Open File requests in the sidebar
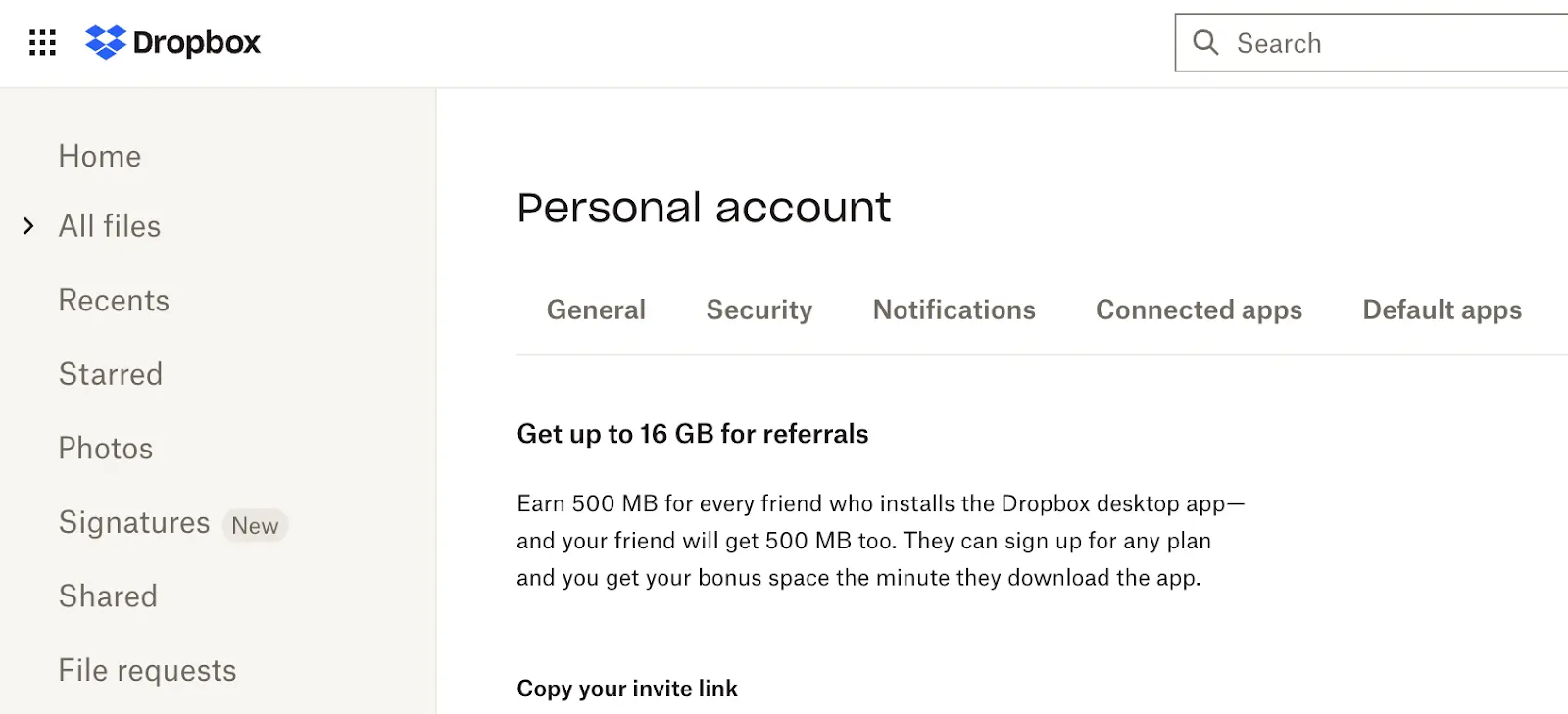The height and width of the screenshot is (714, 1568). 147,670
